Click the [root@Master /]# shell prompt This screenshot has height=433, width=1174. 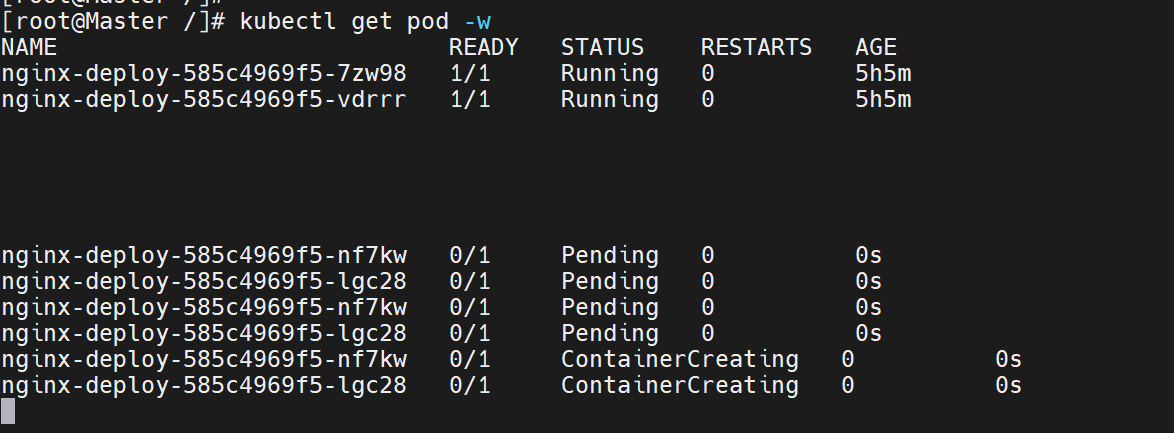click(113, 21)
